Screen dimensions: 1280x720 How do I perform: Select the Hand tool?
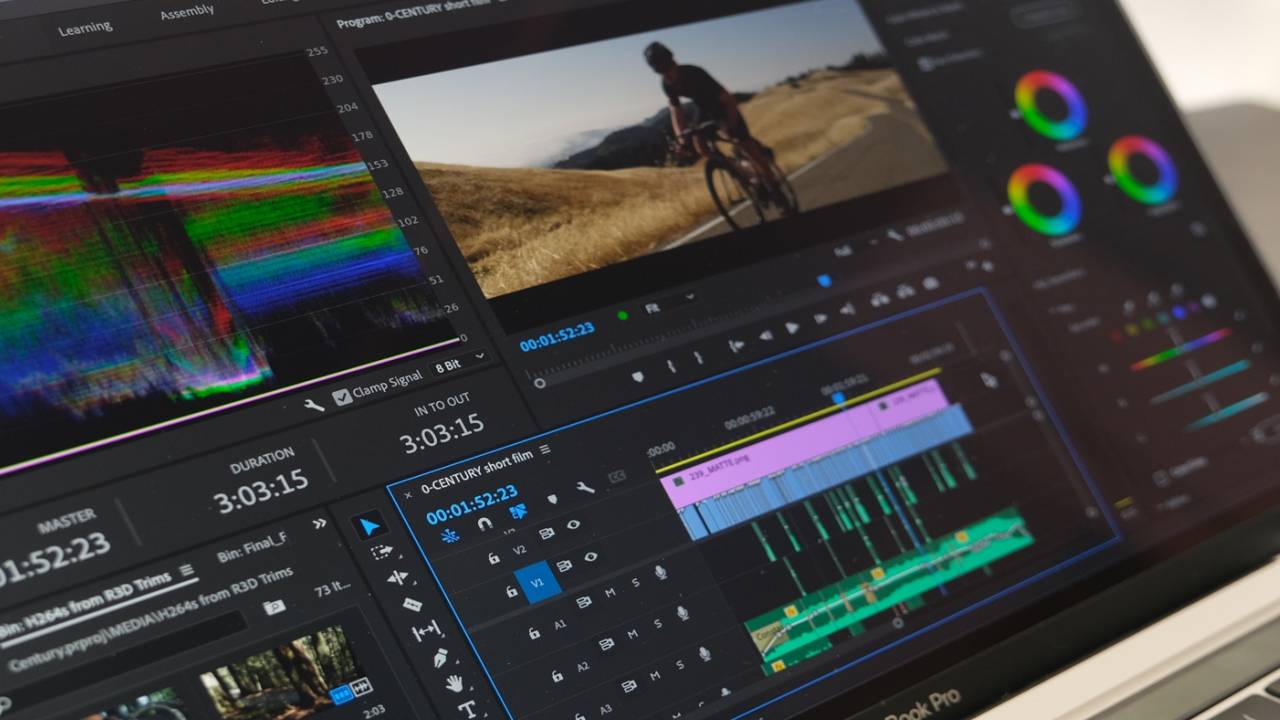pos(454,684)
